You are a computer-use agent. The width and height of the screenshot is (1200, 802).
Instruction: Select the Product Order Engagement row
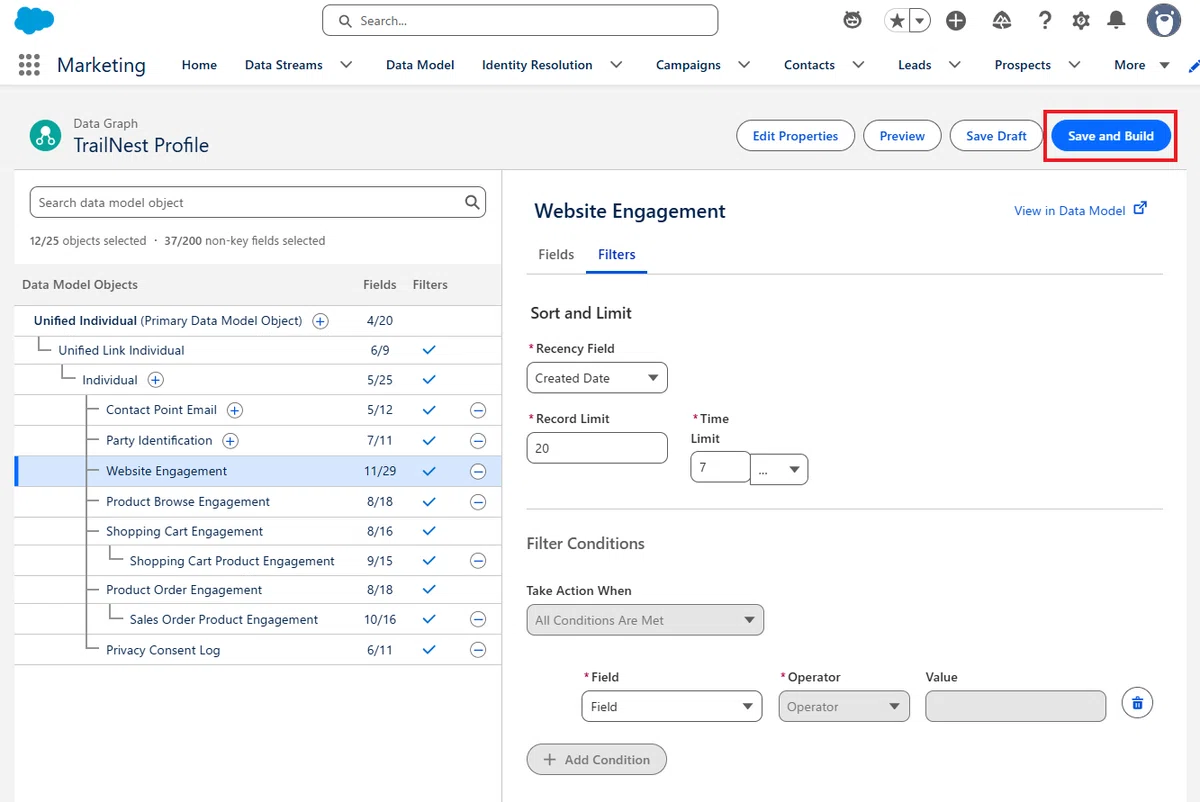pyautogui.click(x=258, y=590)
